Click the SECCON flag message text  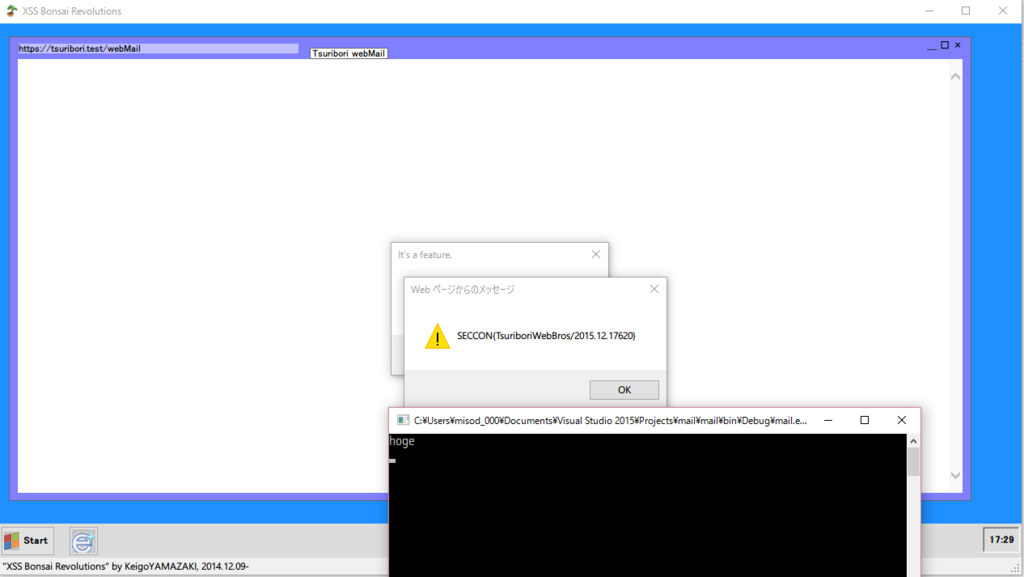coord(546,335)
